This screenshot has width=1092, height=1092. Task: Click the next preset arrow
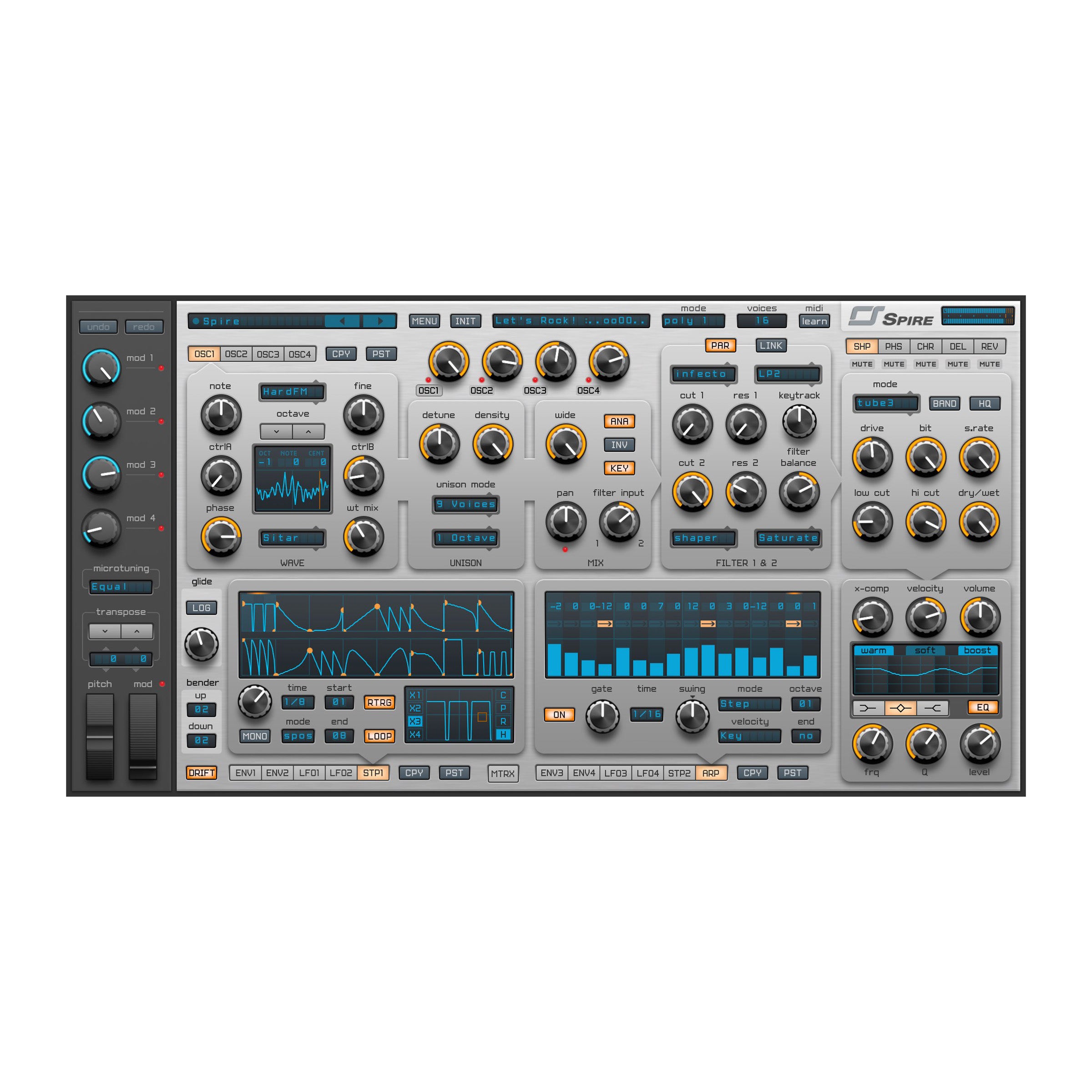pos(380,321)
